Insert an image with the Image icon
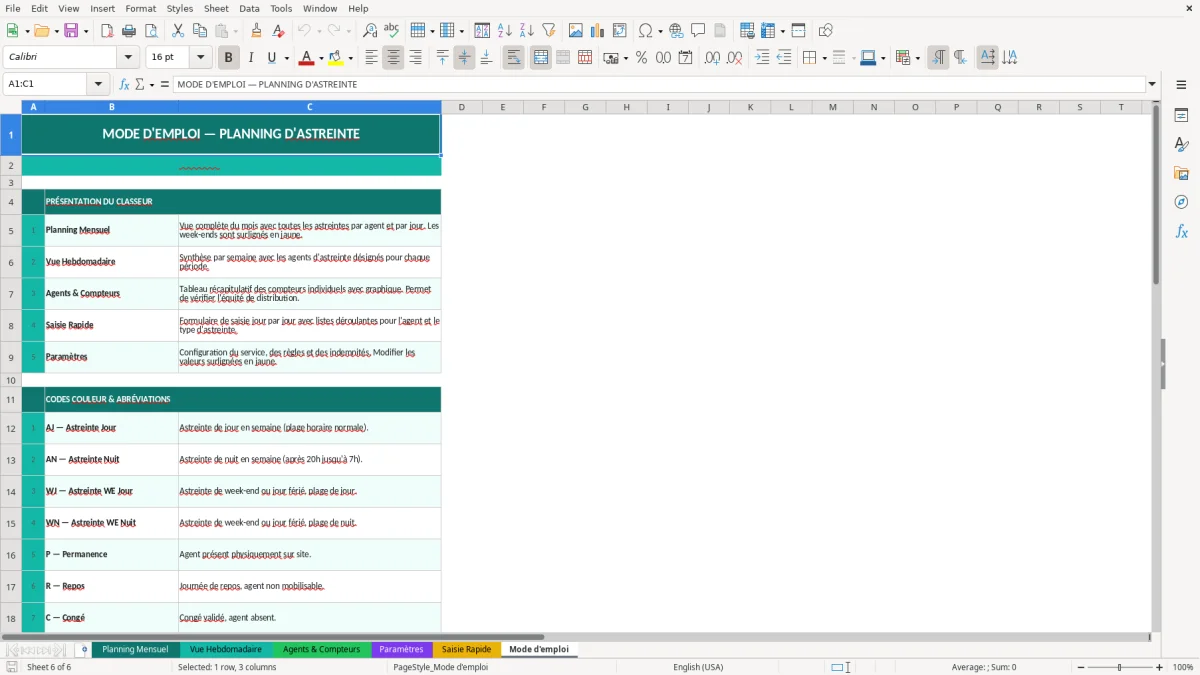 (576, 31)
